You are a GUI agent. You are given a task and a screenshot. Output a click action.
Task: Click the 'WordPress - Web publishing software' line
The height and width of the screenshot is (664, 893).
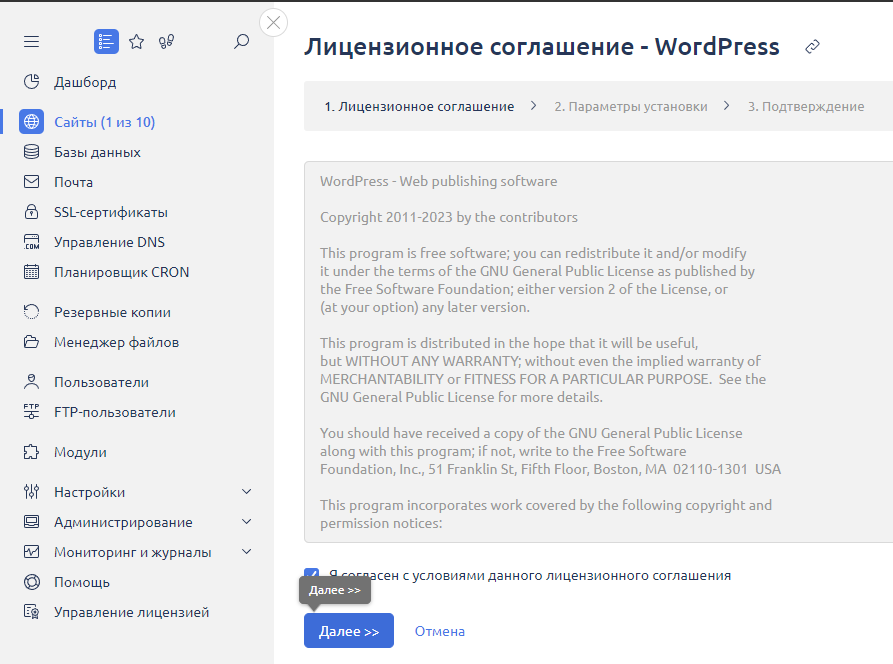439,181
